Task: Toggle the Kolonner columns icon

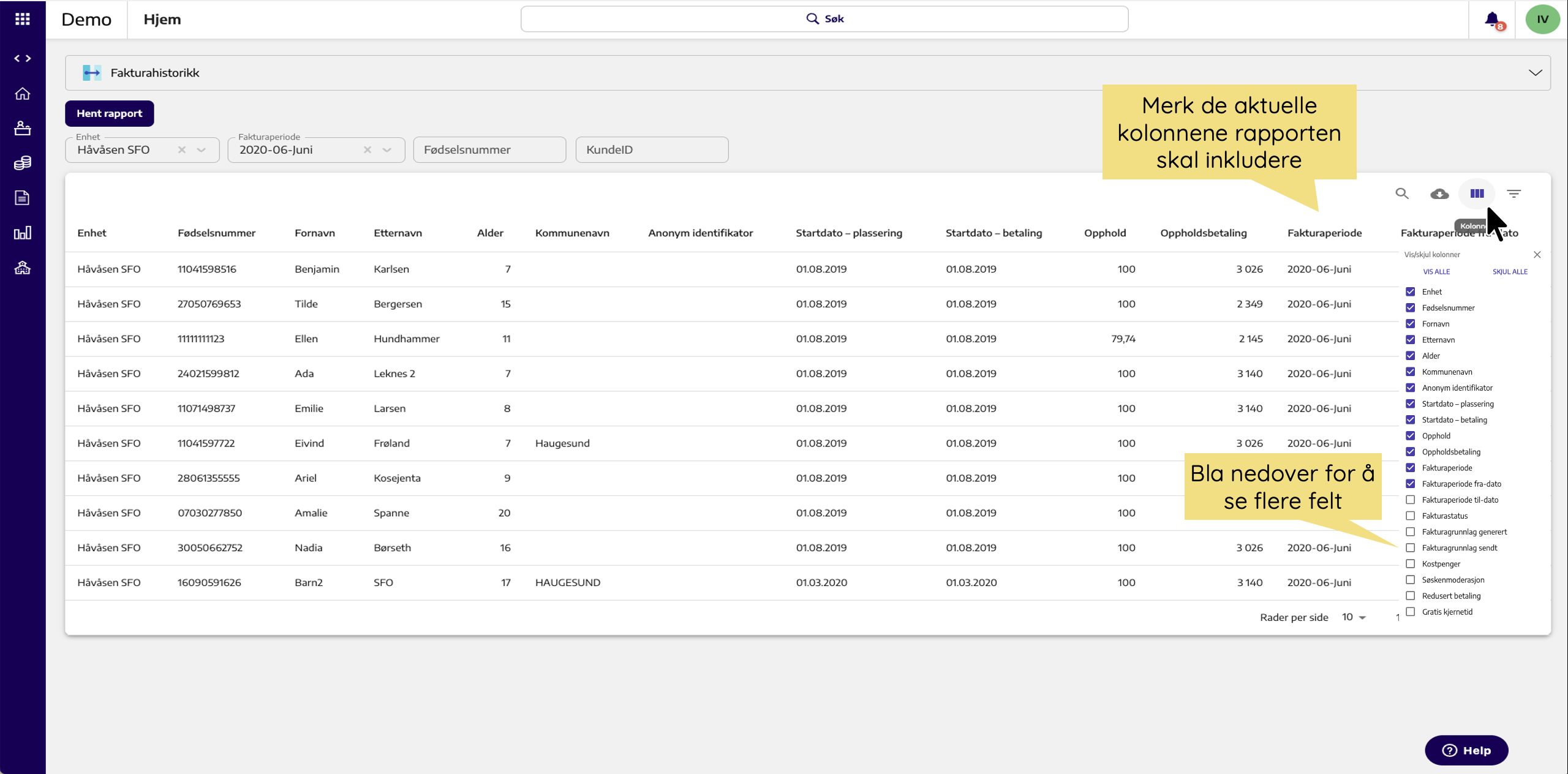Action: point(1477,193)
